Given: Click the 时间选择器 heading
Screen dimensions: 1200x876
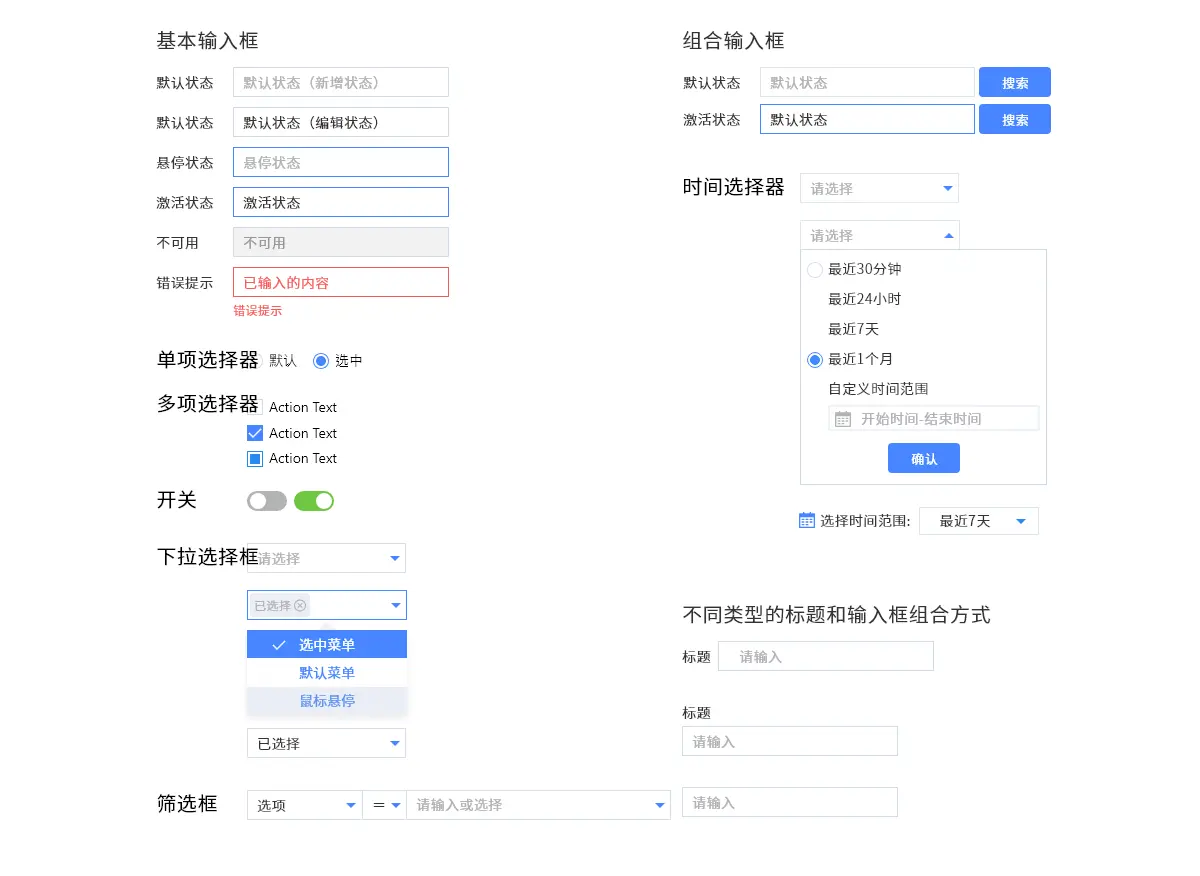Looking at the screenshot, I should (734, 187).
